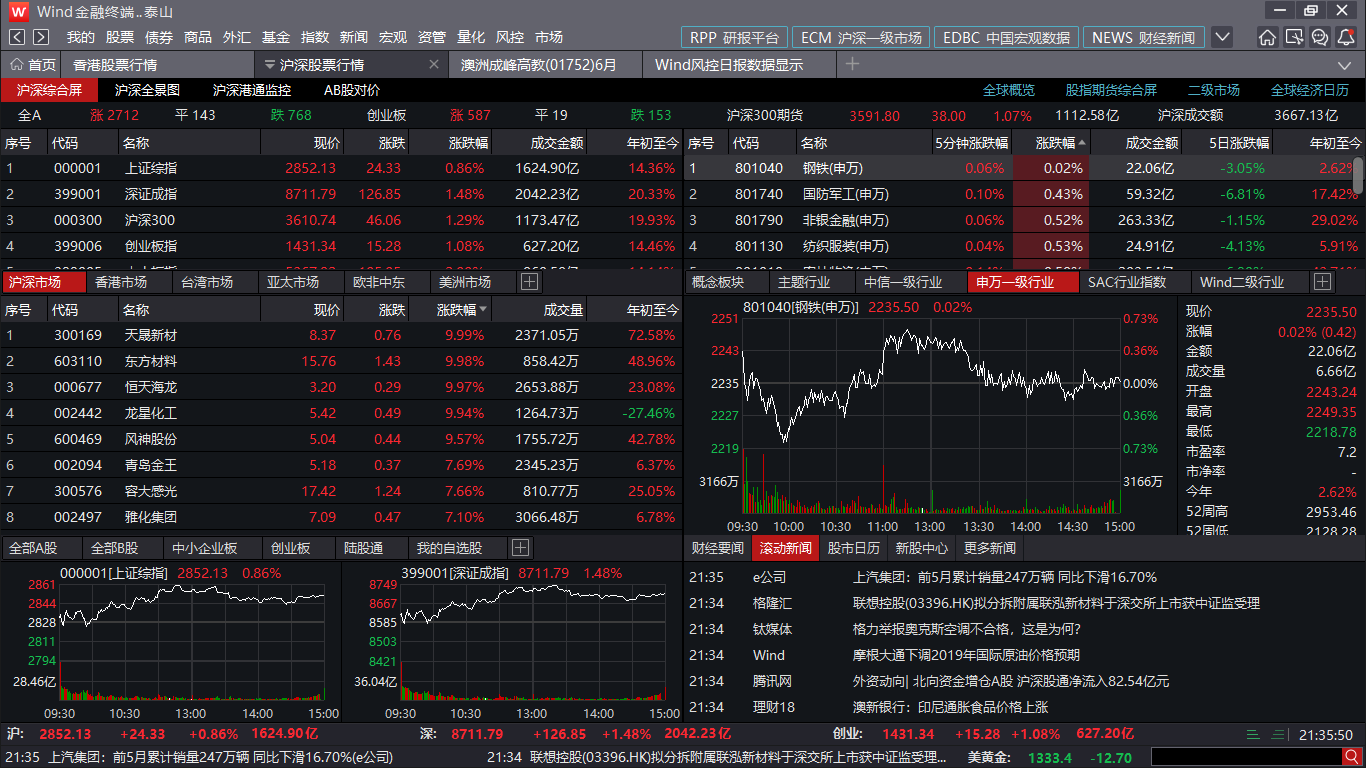Click the 上证综指 intraday chart thumbnail

point(171,642)
